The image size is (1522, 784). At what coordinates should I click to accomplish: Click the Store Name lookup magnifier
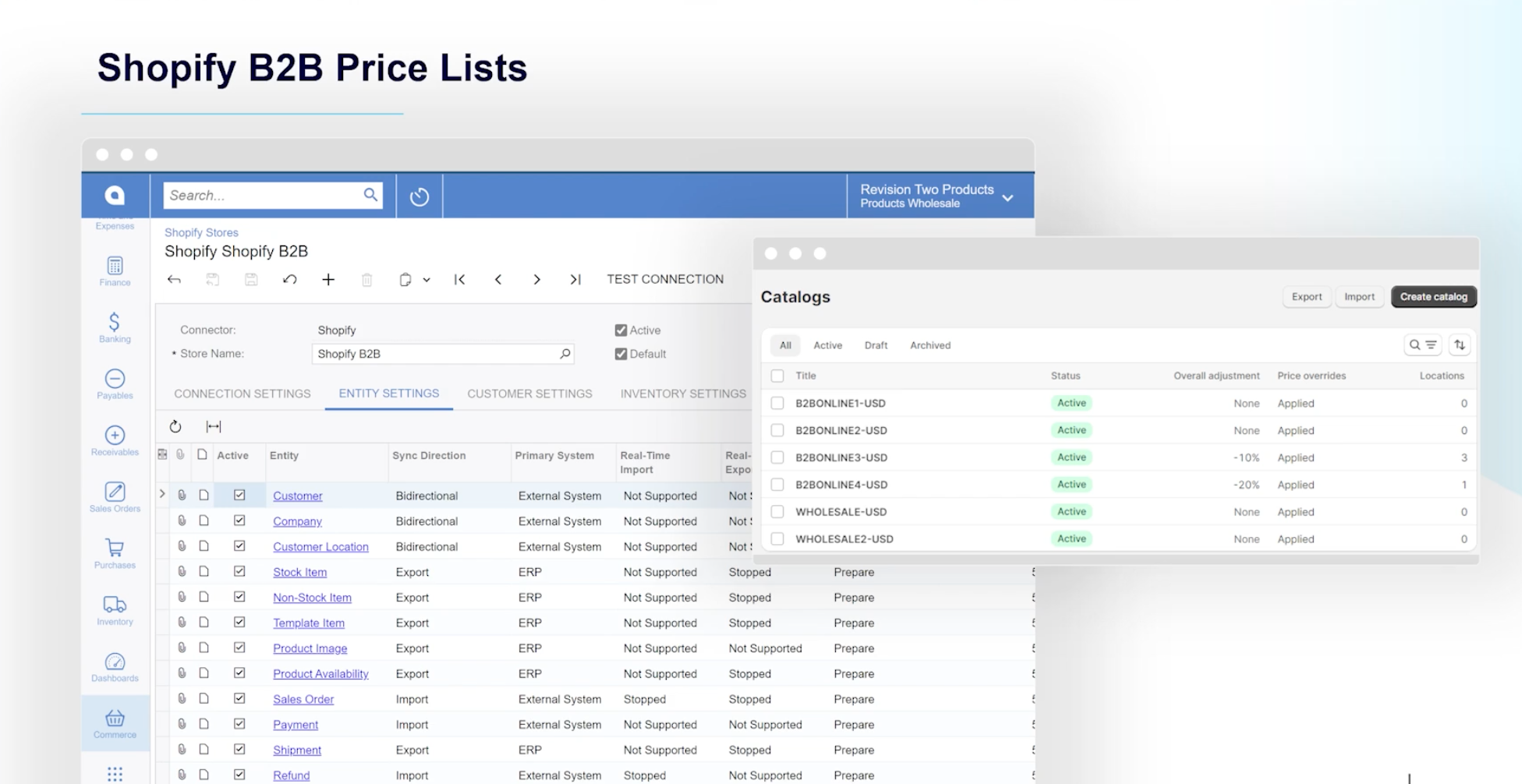tap(565, 354)
